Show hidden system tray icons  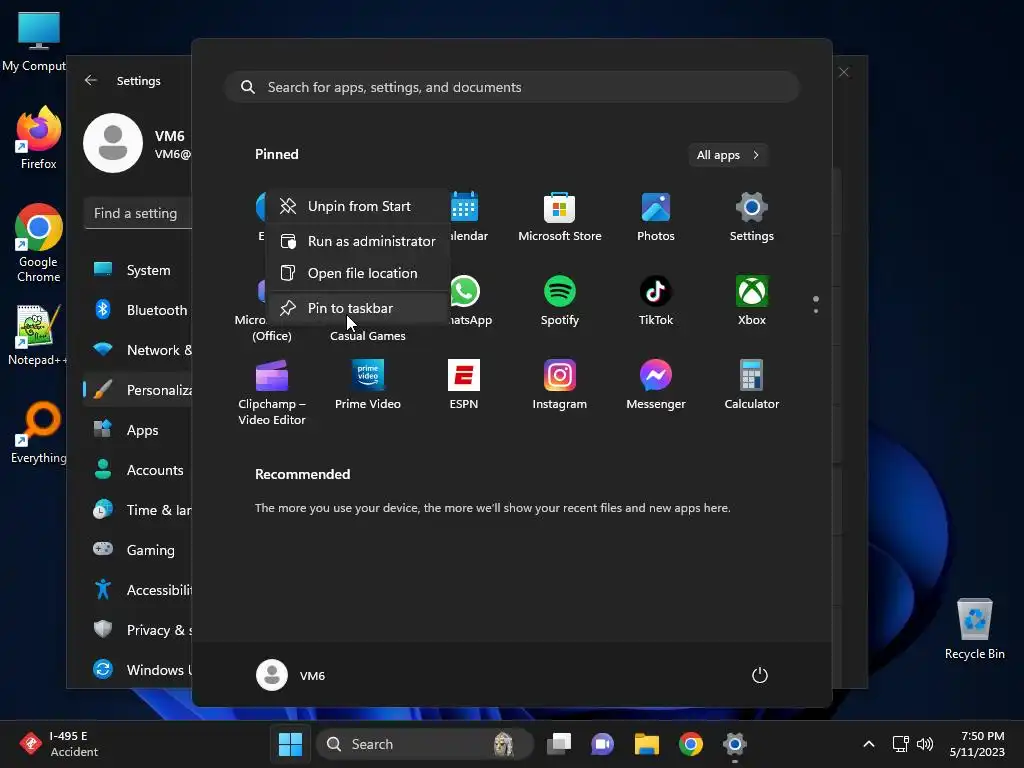869,744
